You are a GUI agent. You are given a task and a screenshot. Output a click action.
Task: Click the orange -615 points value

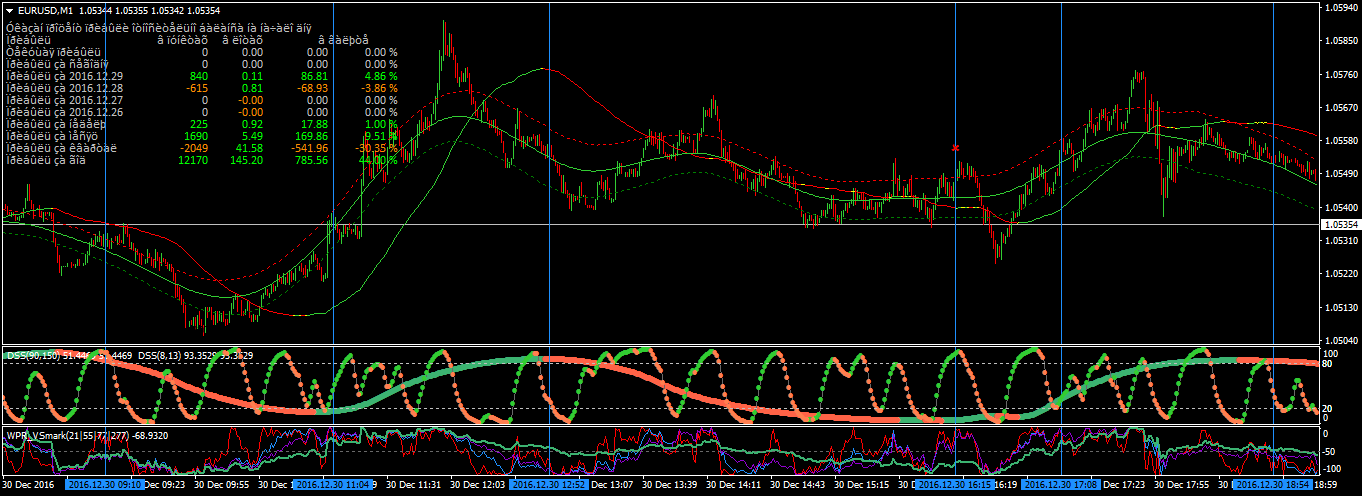pyautogui.click(x=197, y=87)
